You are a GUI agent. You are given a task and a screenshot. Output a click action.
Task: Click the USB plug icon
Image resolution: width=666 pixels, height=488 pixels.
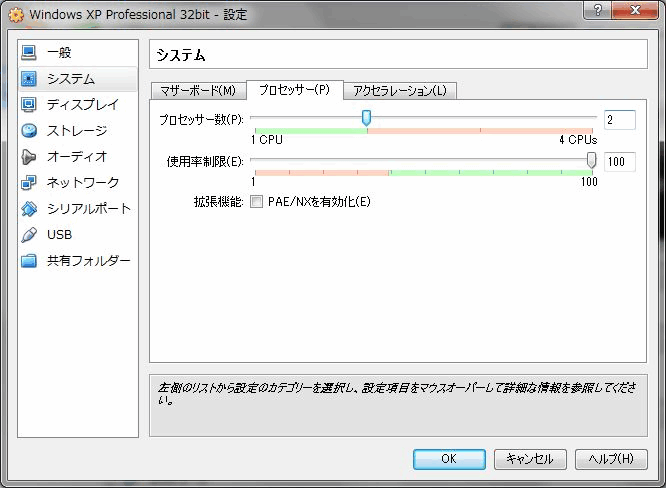click(29, 234)
